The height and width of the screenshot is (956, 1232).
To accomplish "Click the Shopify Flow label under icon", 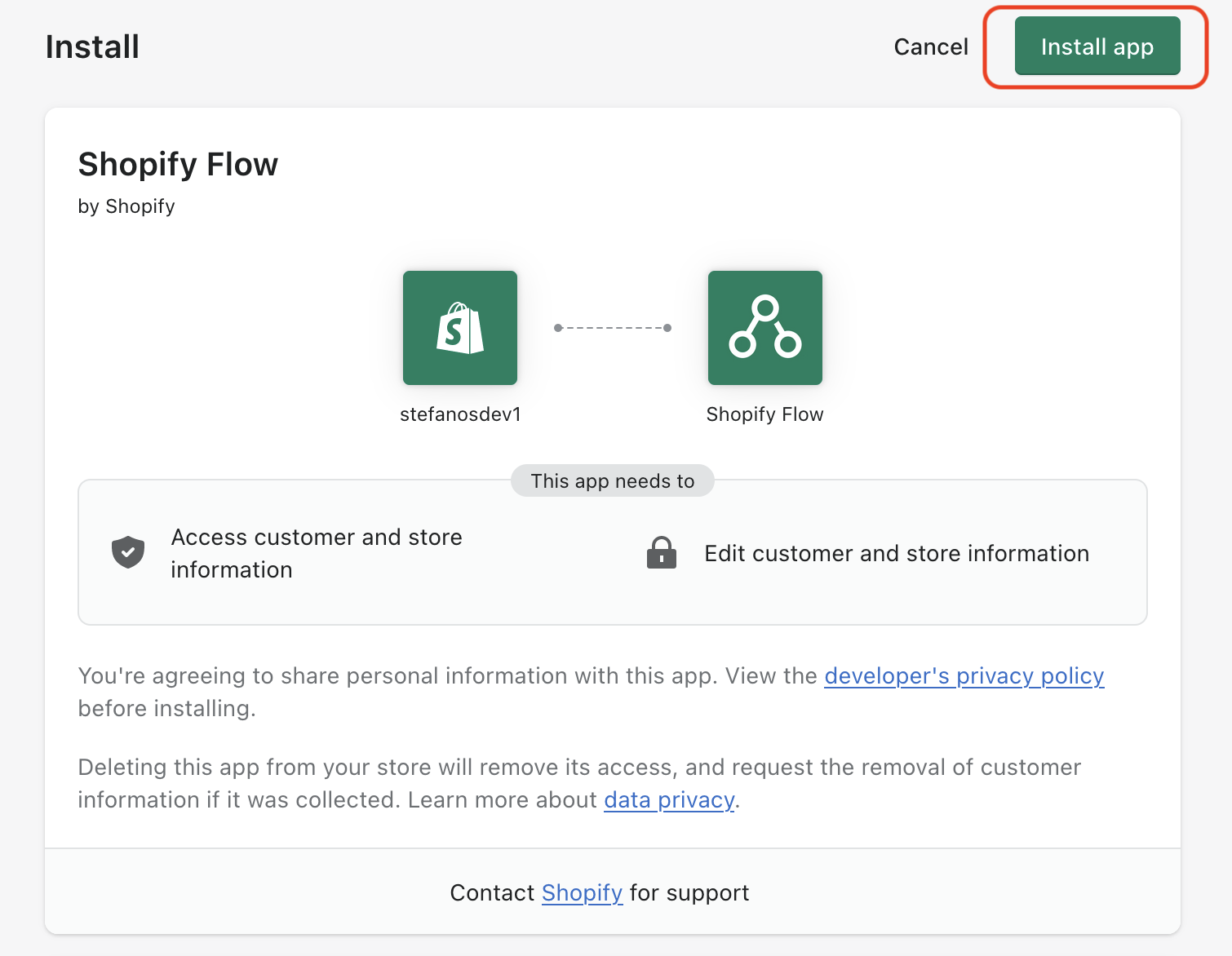I will point(764,414).
